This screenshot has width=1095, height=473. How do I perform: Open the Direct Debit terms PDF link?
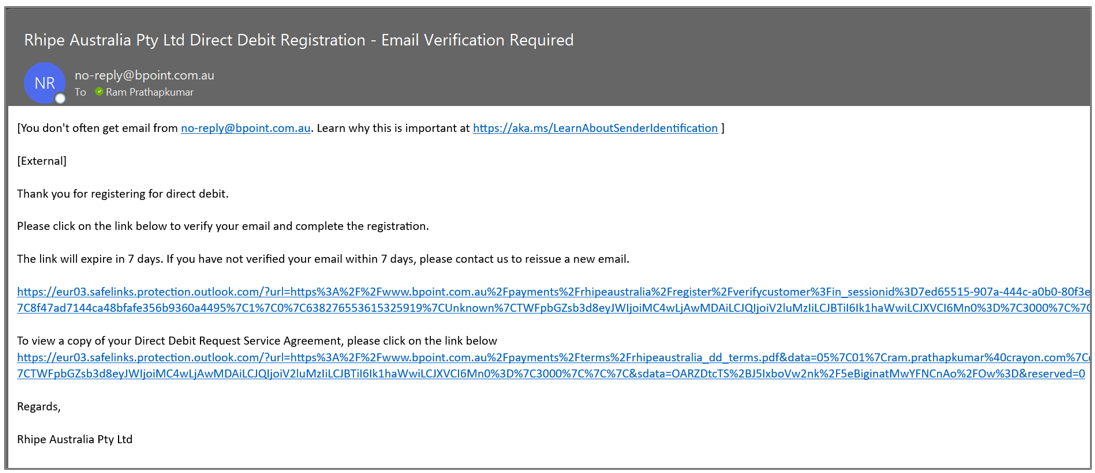point(550,357)
